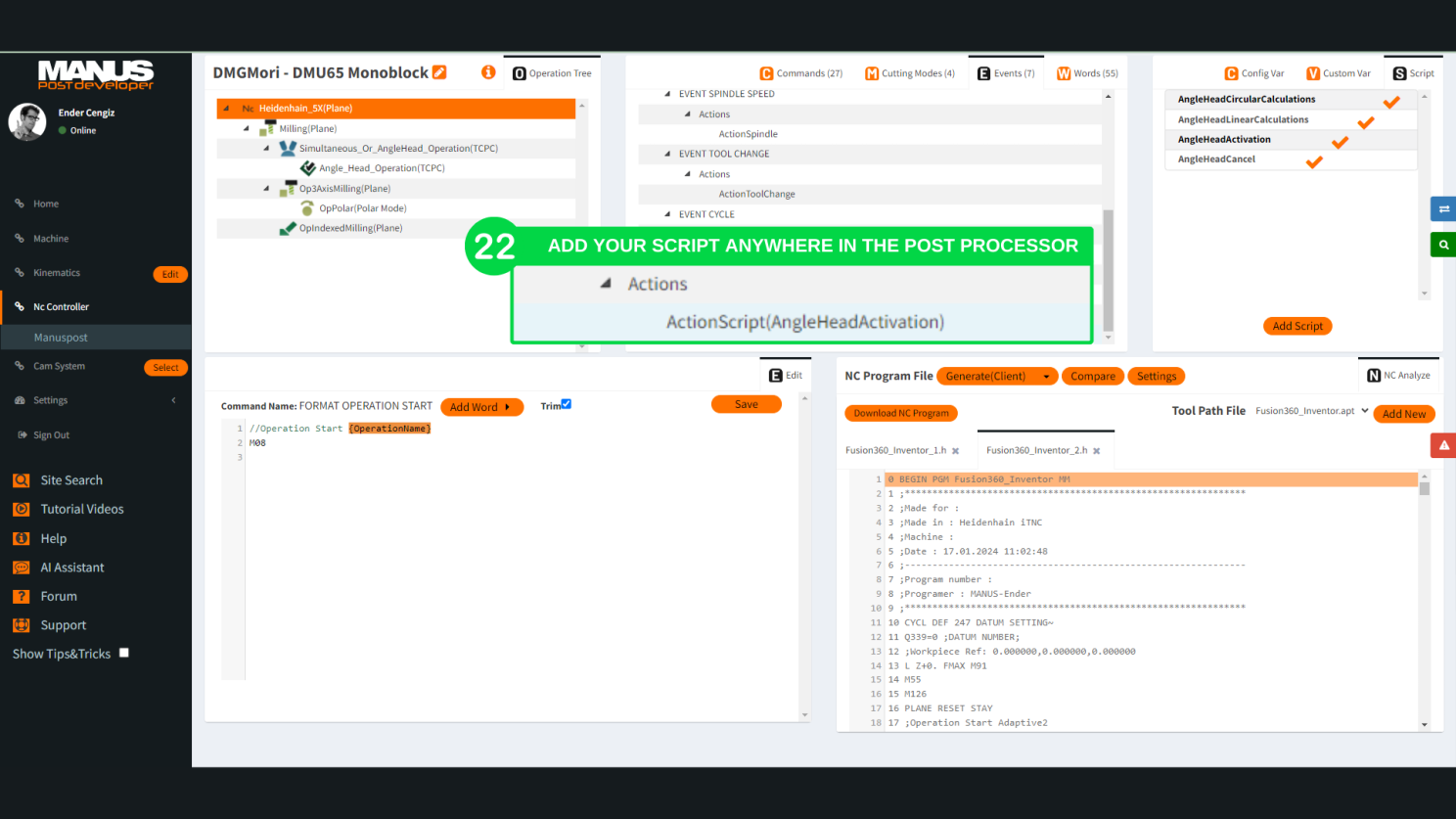
Task: Click the Download NC Program button
Action: tap(900, 413)
